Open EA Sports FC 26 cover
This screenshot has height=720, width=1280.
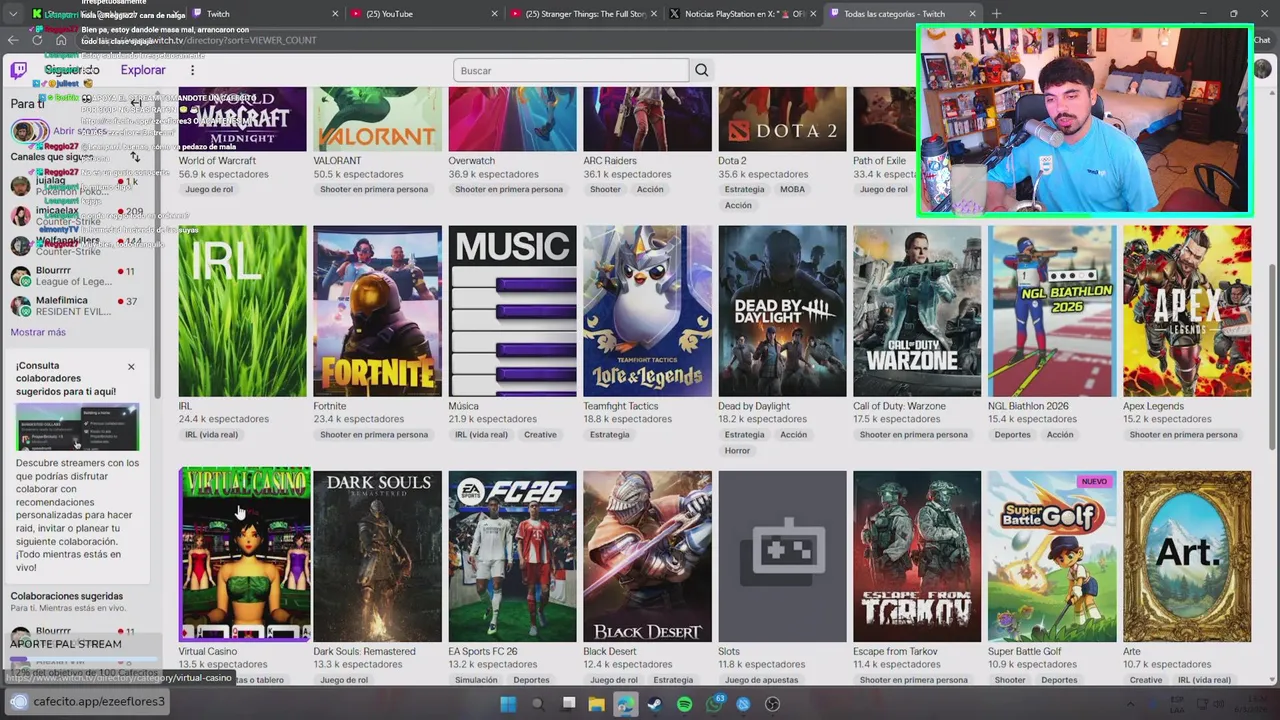tap(512, 556)
